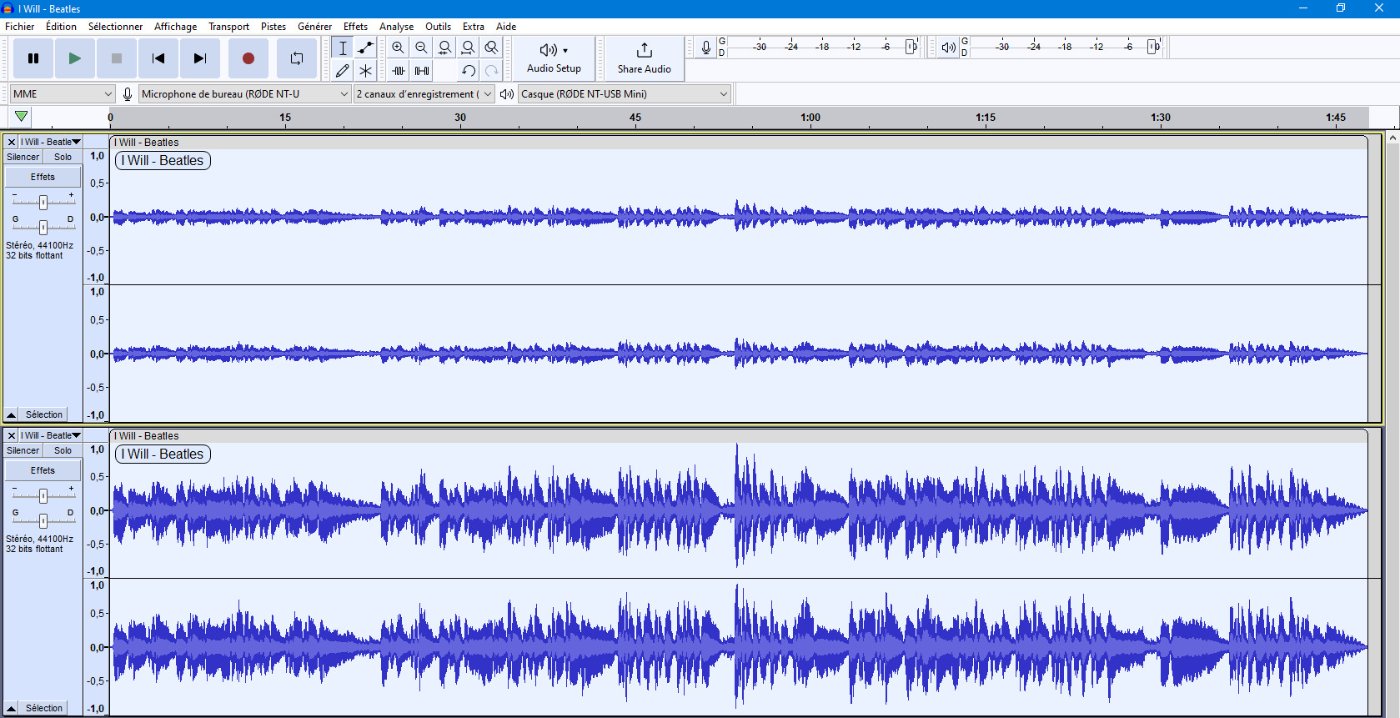Open the Outils menu

[x=438, y=26]
